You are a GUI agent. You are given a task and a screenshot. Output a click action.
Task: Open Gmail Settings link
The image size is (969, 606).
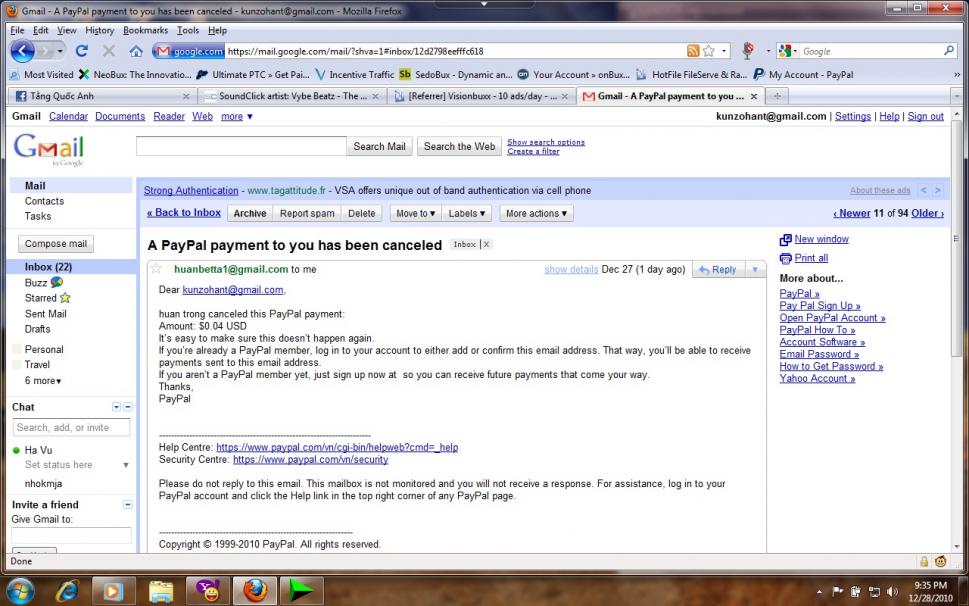coord(853,116)
